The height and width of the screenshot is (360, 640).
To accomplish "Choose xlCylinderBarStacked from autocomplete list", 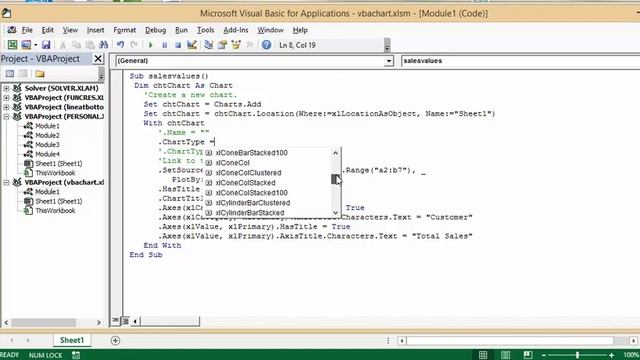I will [x=250, y=213].
